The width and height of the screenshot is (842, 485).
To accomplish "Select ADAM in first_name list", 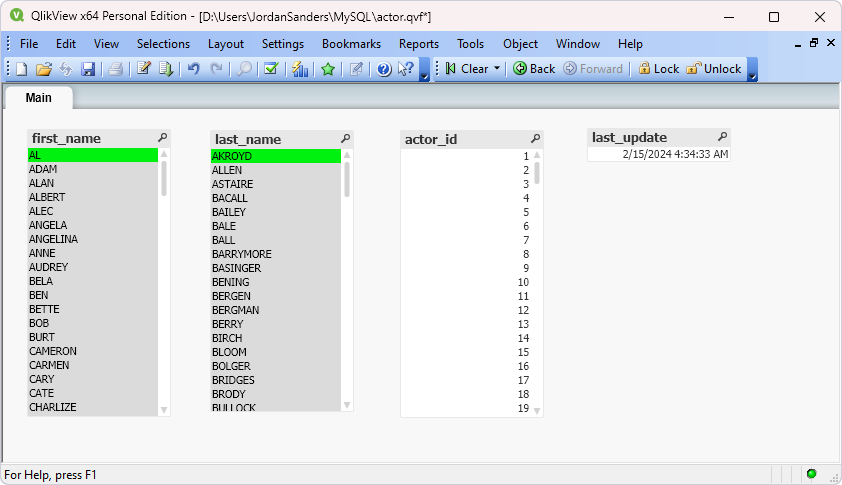I will click(93, 169).
